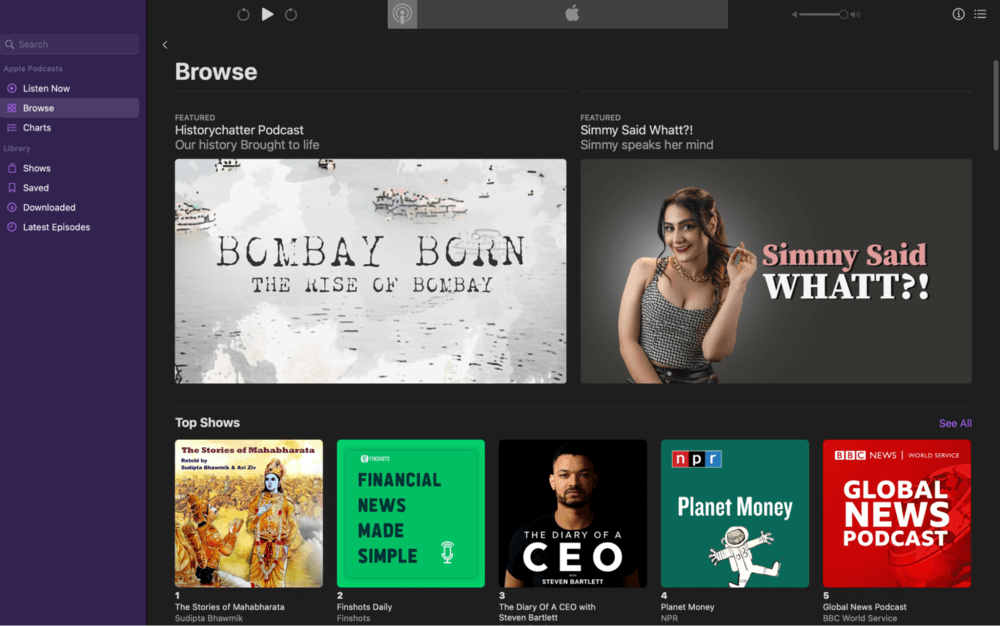The height and width of the screenshot is (626, 1000).
Task: Click the Latest Episodes clock icon
Action: [x=11, y=227]
